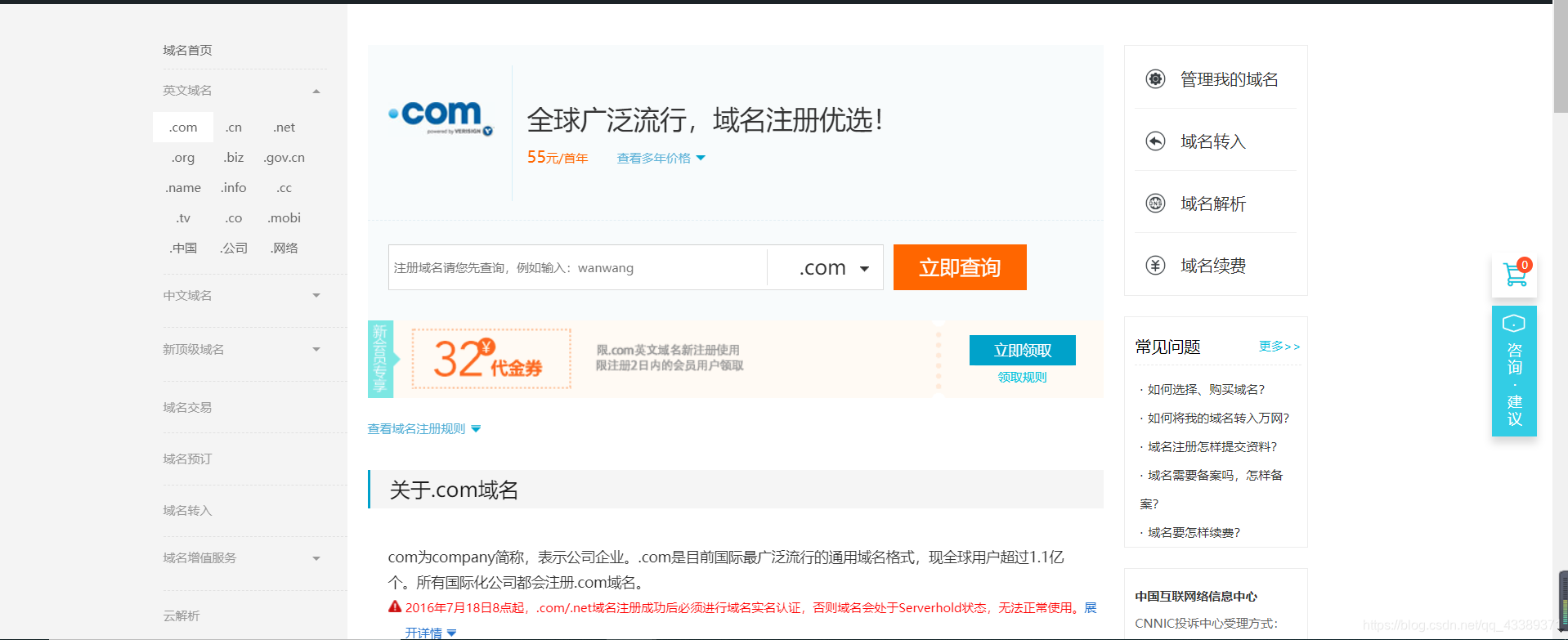Image resolution: width=1568 pixels, height=640 pixels.
Task: Click the 32 代金券 coupon image
Action: coord(491,359)
